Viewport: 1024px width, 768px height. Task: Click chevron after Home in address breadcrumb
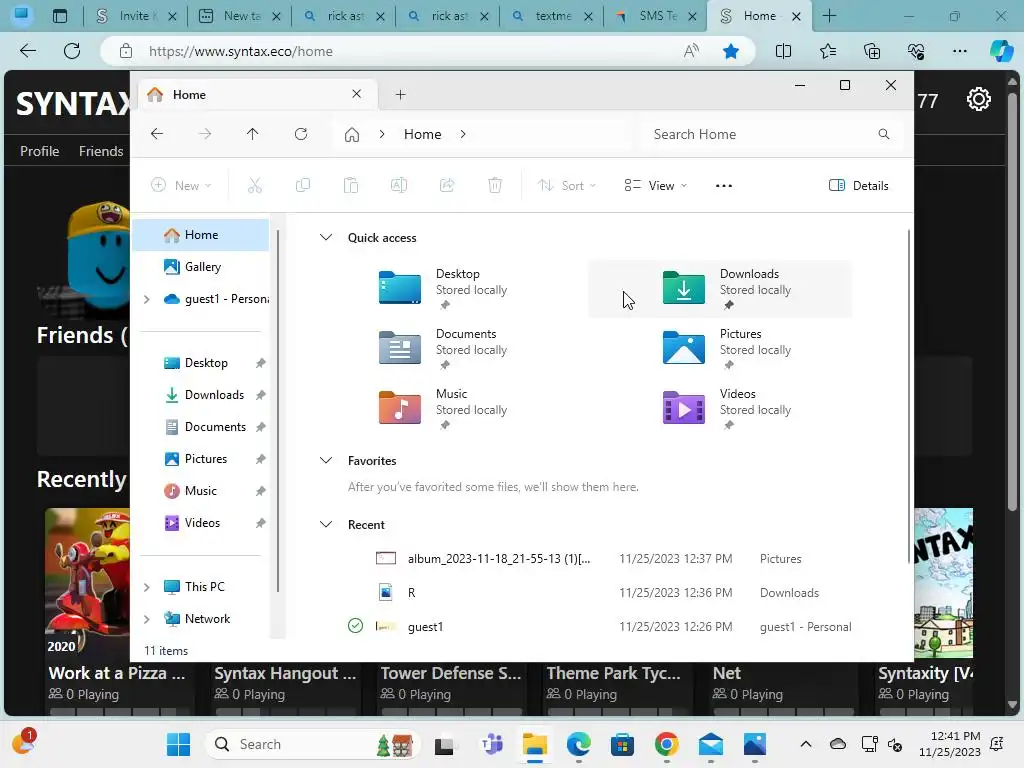pos(462,134)
